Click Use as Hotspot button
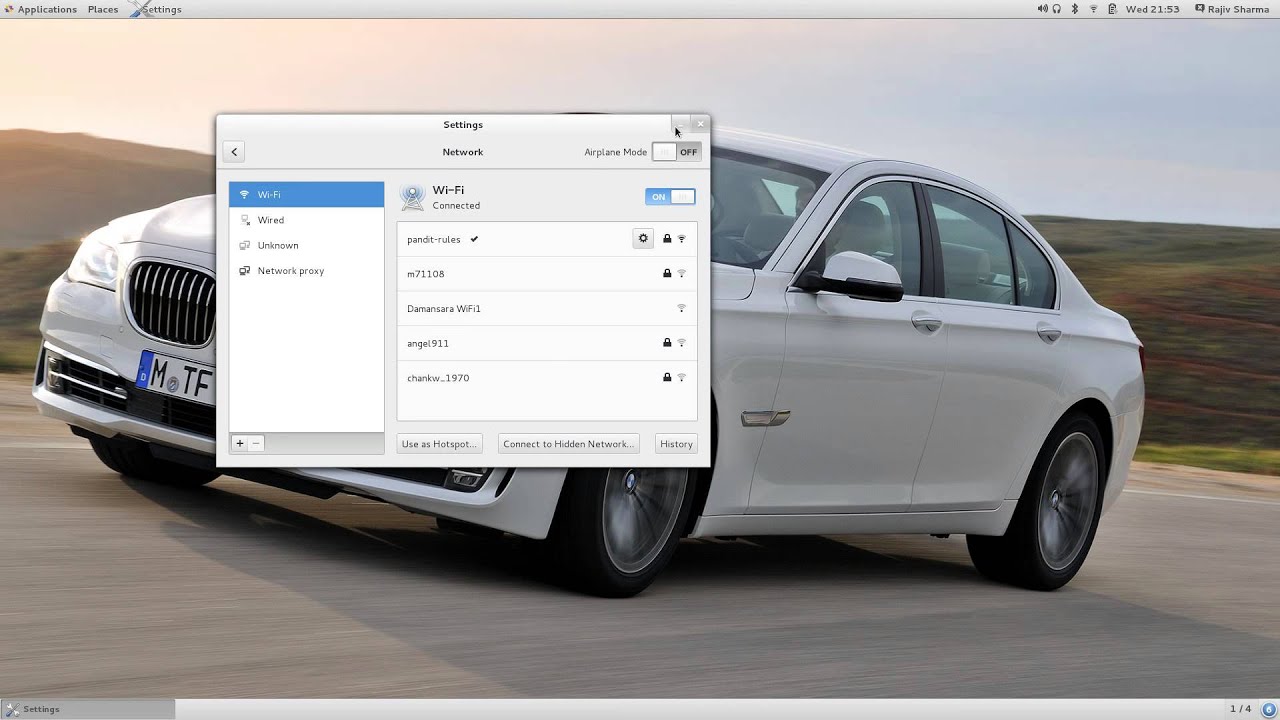1280x720 pixels. (x=439, y=444)
